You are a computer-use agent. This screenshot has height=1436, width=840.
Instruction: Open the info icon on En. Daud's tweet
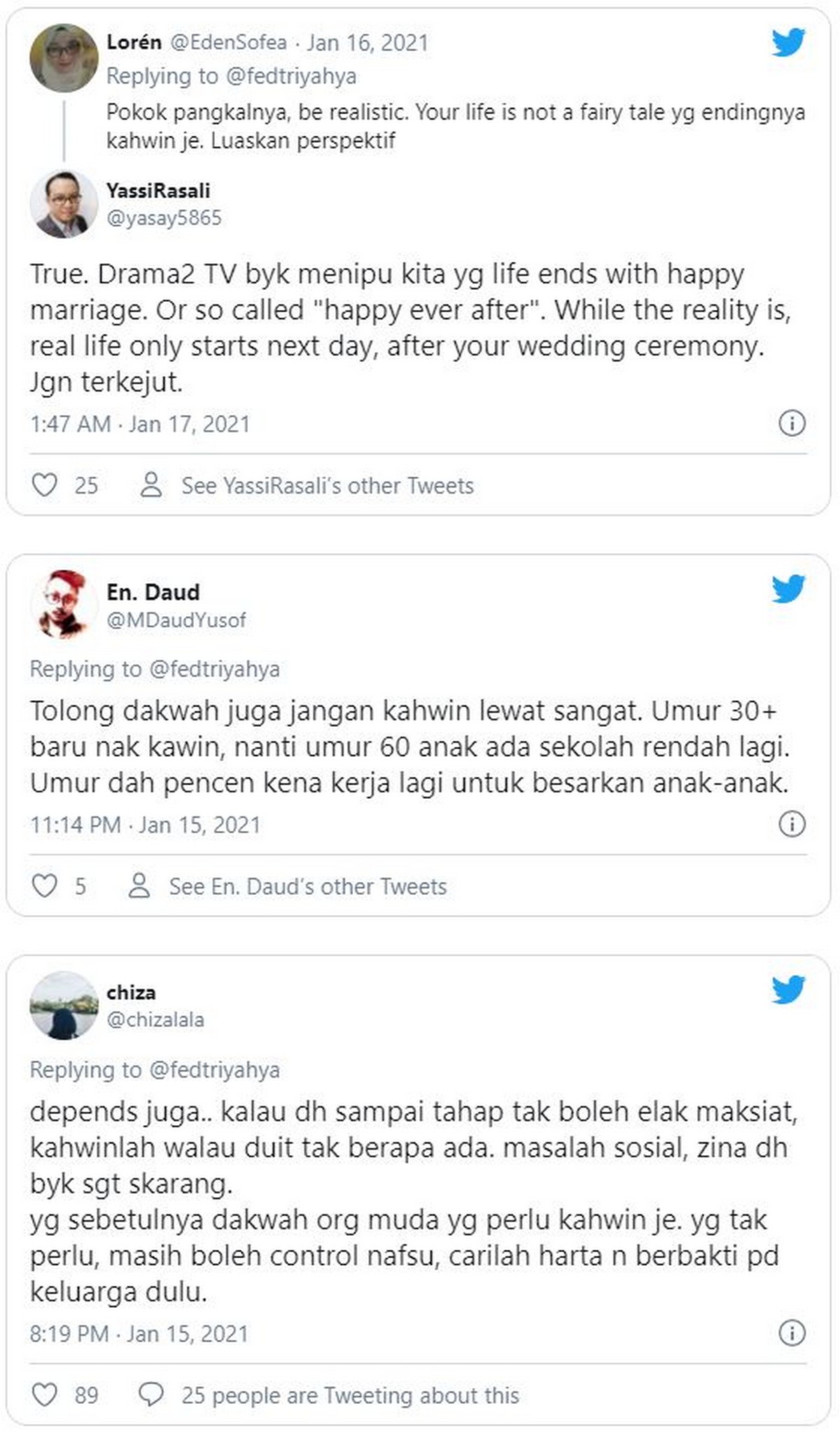pos(792,823)
